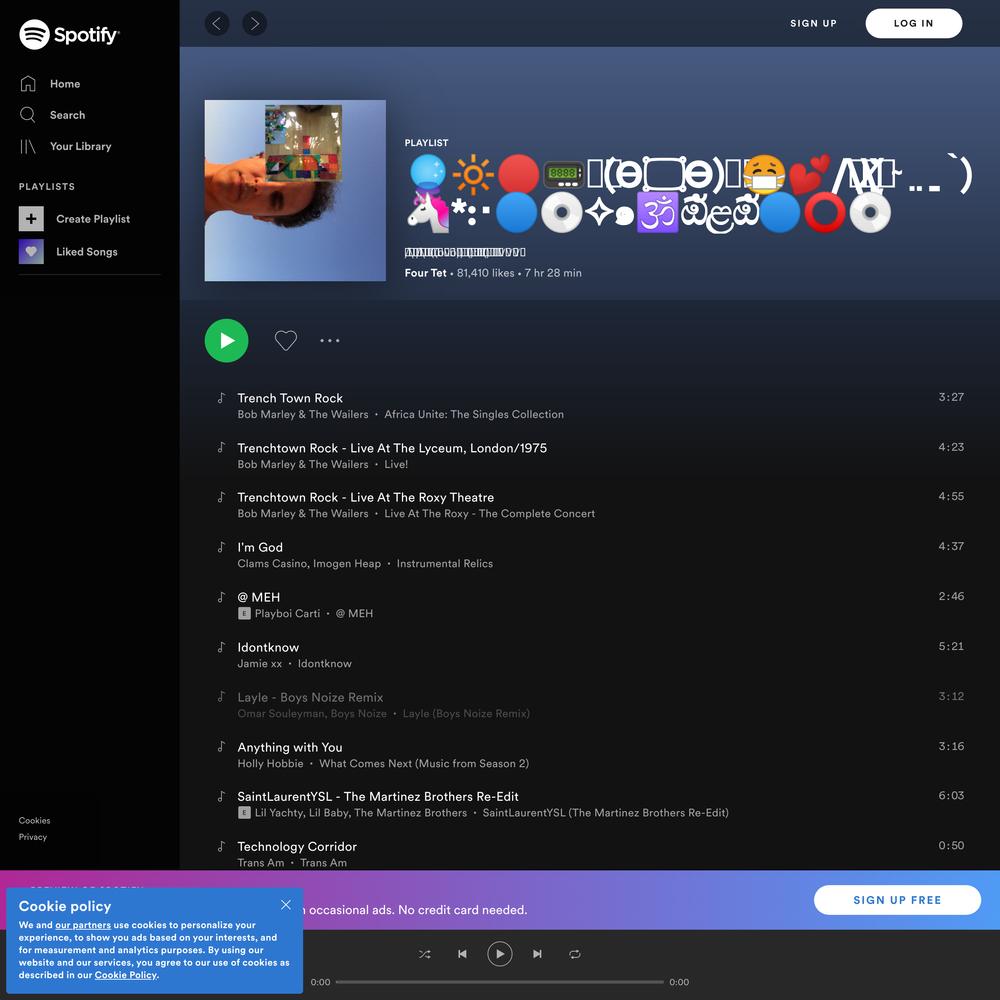Viewport: 1000px width, 1000px height.
Task: Click music note icon beside Anything with You
Action: coord(221,747)
